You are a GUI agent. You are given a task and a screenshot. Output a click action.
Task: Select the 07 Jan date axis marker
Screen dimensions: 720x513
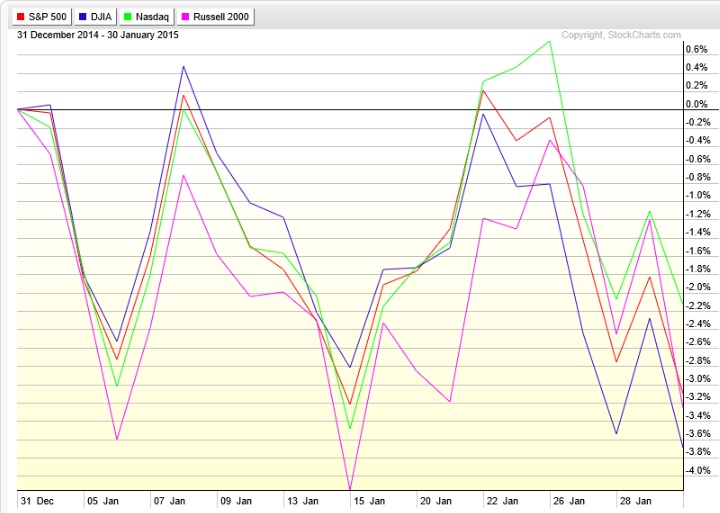click(x=169, y=501)
